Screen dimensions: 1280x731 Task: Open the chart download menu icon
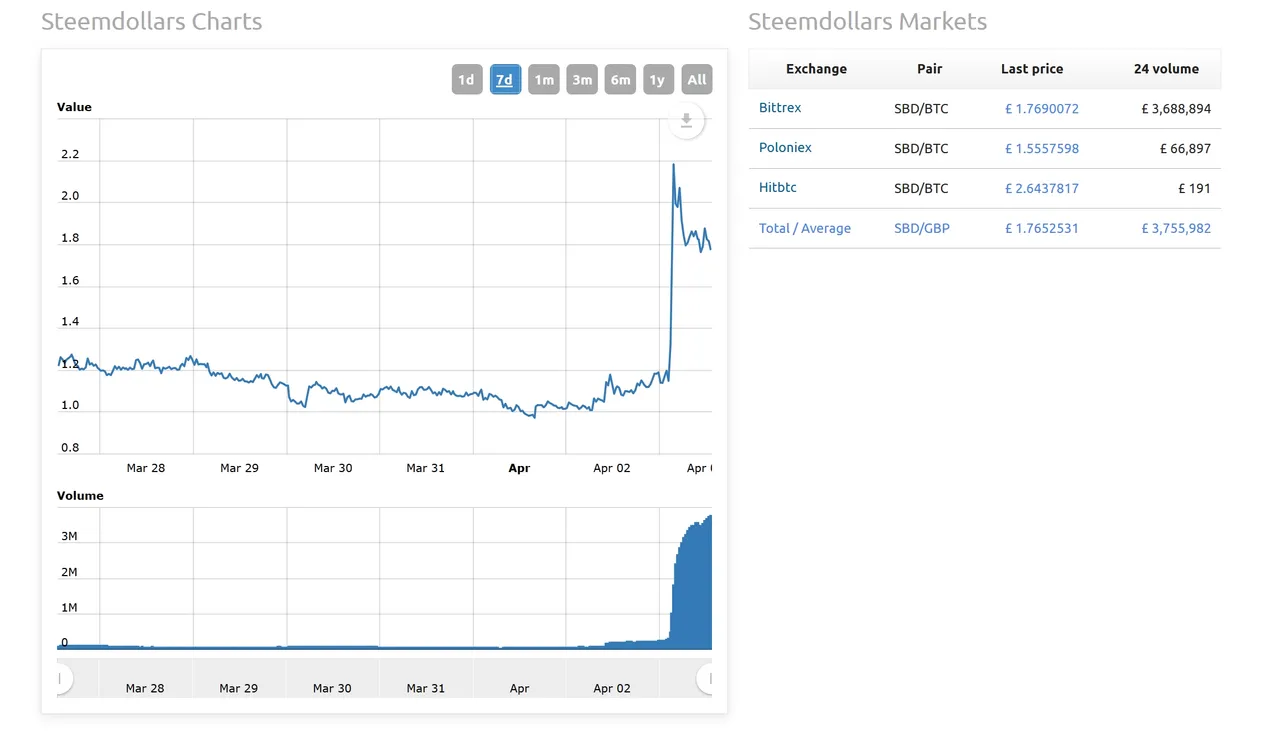tap(686, 121)
